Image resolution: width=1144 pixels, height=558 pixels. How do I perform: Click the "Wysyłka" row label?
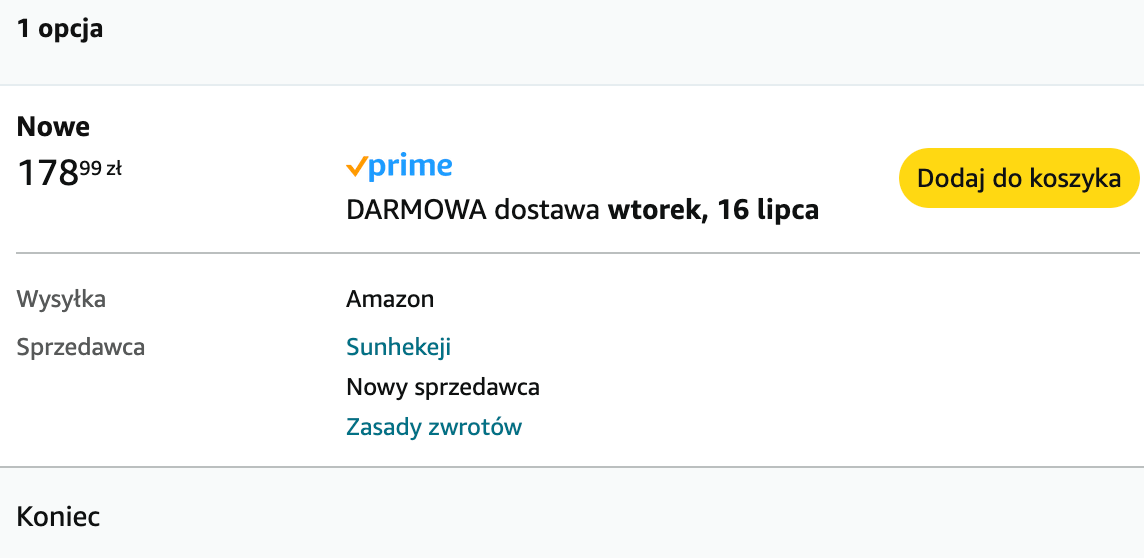coord(61,299)
